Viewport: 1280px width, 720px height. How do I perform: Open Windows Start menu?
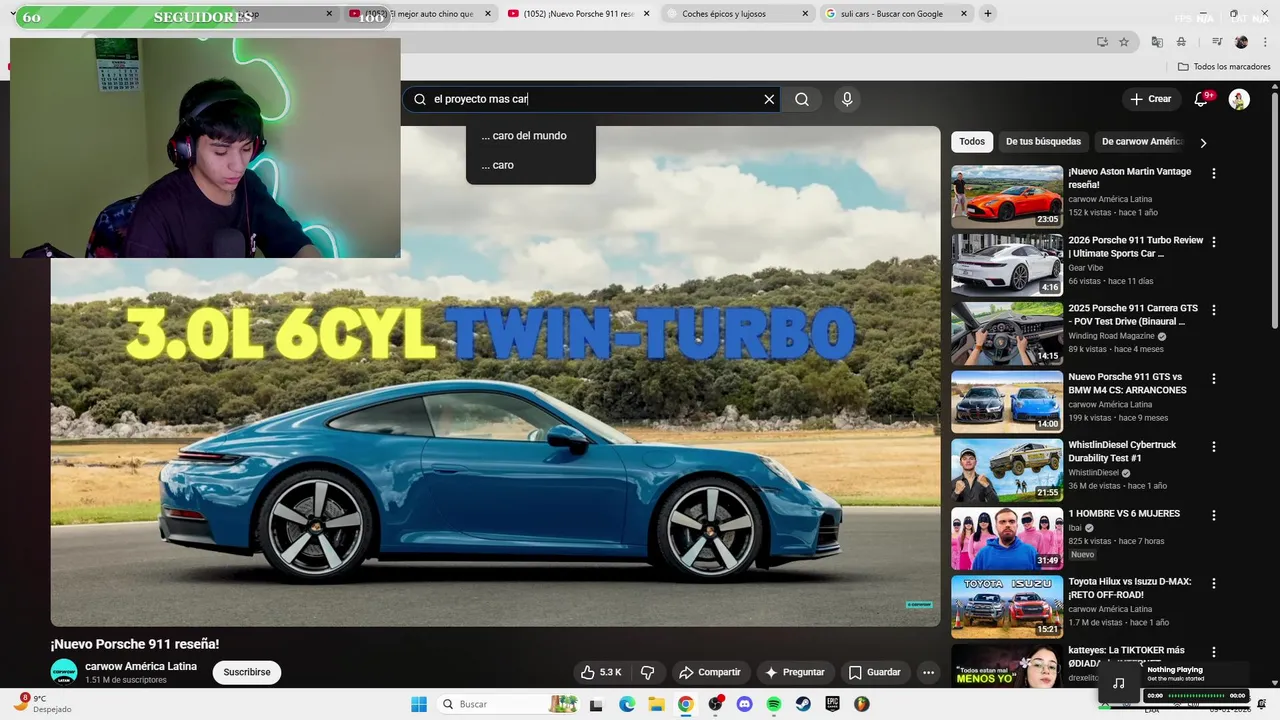point(419,704)
